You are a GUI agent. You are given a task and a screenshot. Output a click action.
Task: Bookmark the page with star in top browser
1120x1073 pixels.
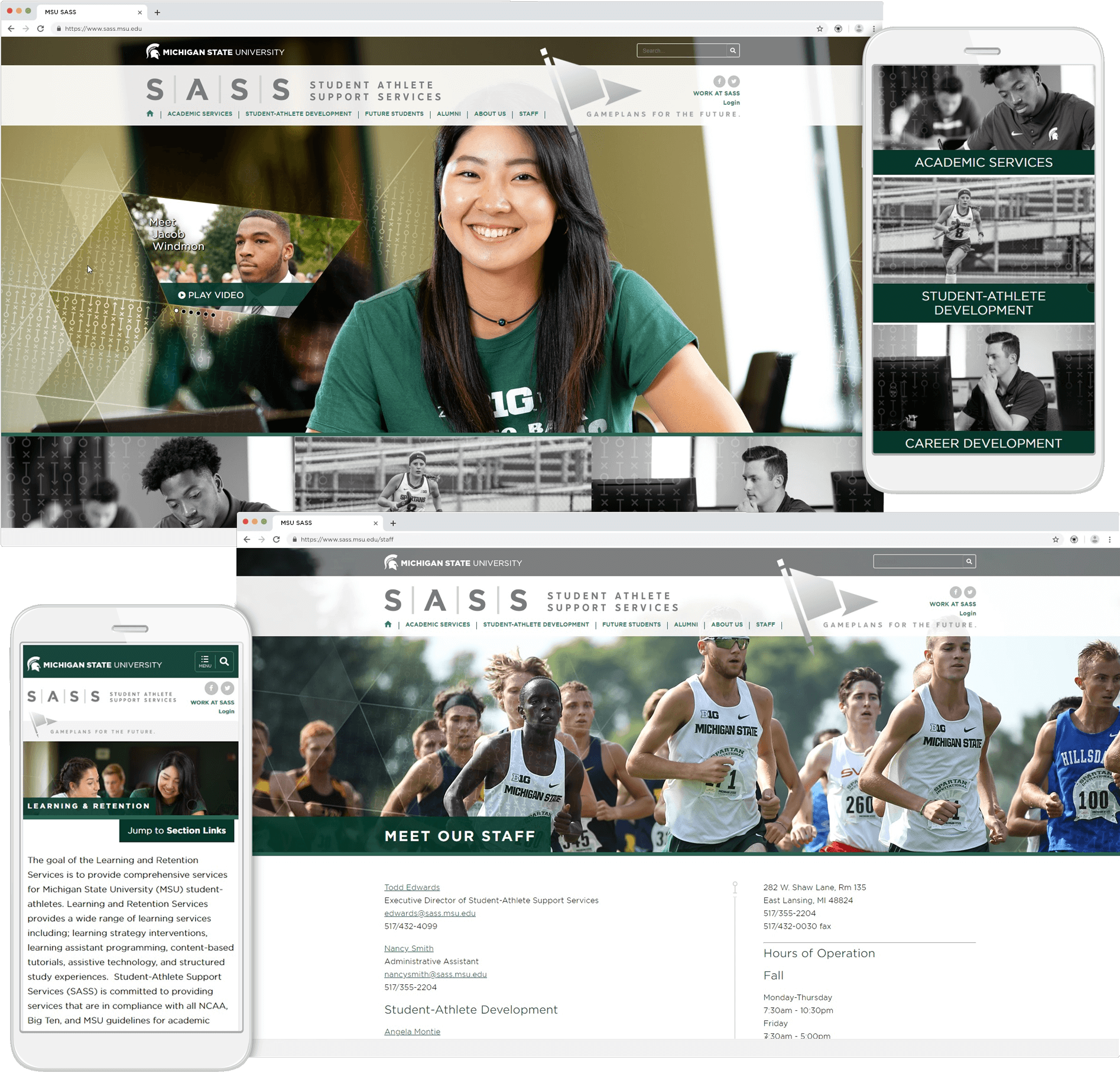pos(820,28)
